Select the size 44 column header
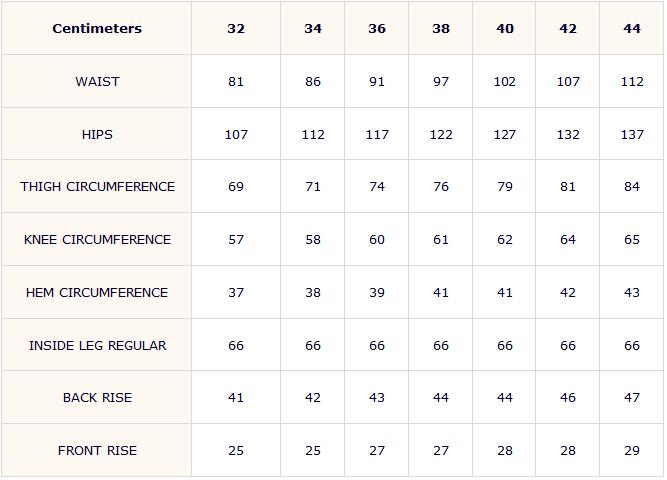Screen dimensions: 667x480 (632, 29)
